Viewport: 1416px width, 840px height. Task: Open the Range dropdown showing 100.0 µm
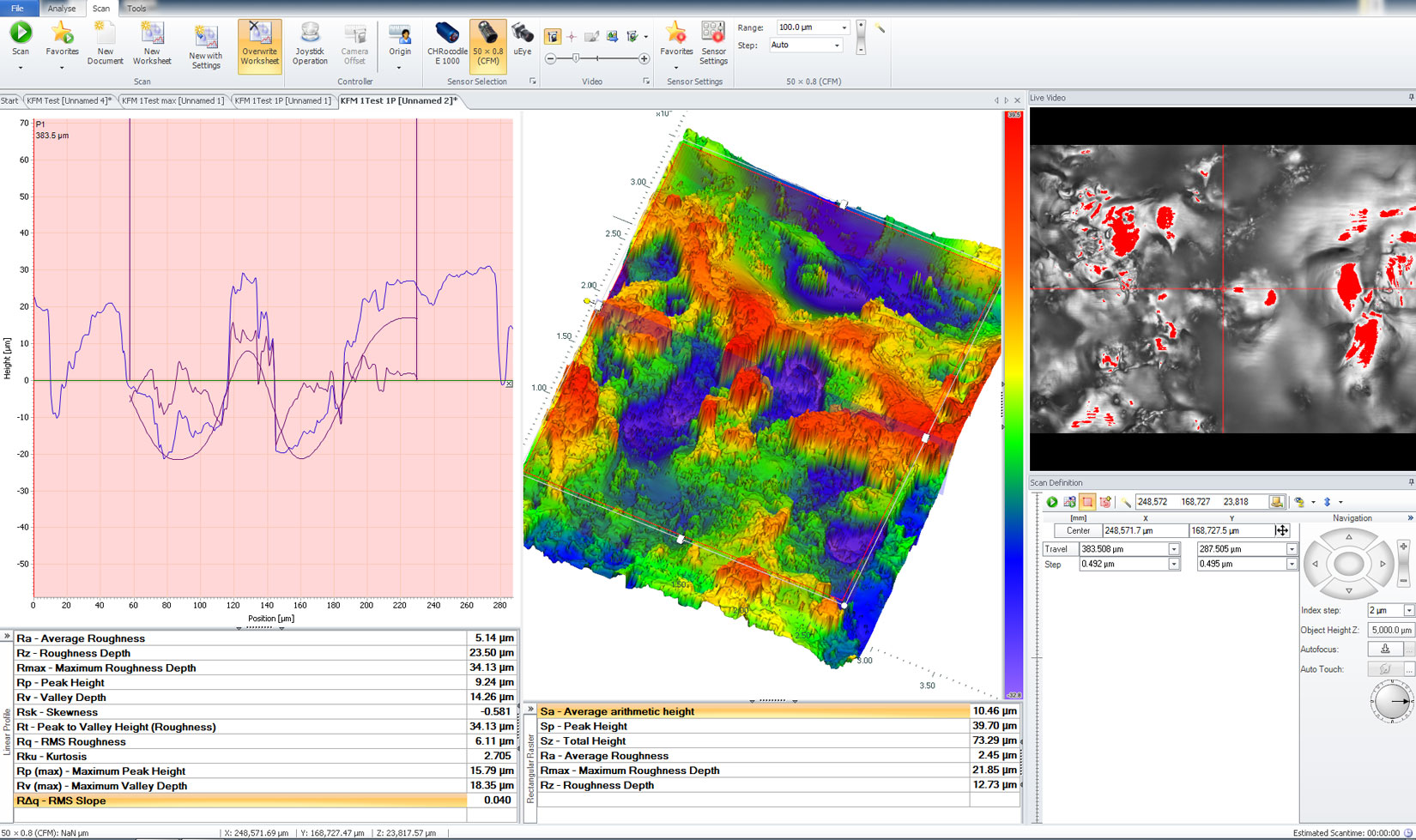coord(844,28)
